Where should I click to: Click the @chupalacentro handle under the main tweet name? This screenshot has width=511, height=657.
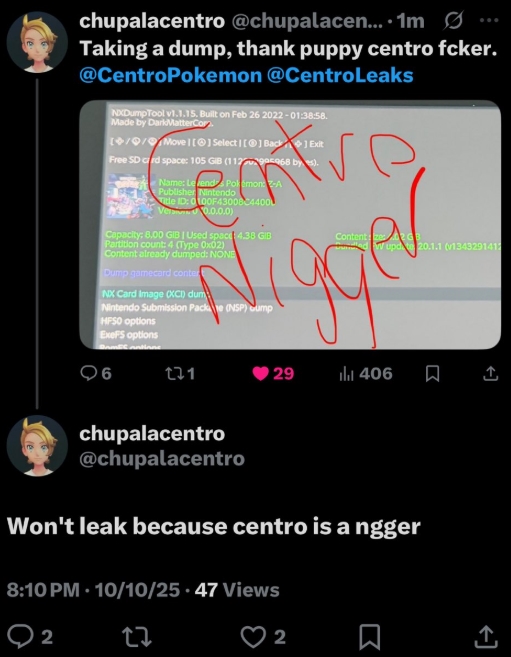(x=162, y=458)
